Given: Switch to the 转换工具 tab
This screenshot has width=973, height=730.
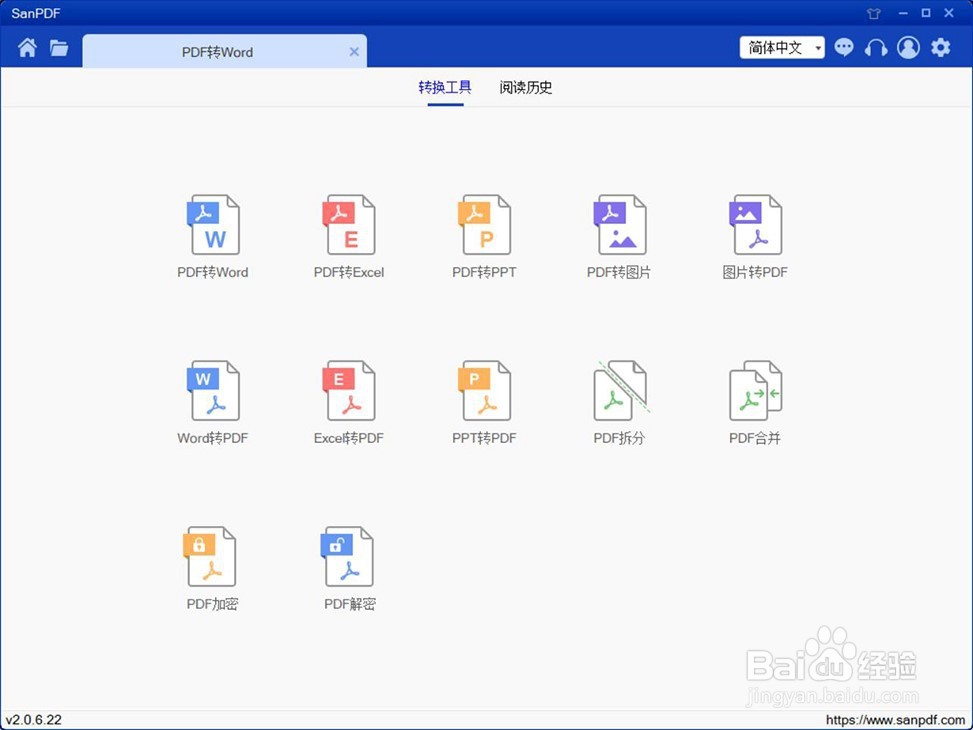Looking at the screenshot, I should [x=445, y=88].
